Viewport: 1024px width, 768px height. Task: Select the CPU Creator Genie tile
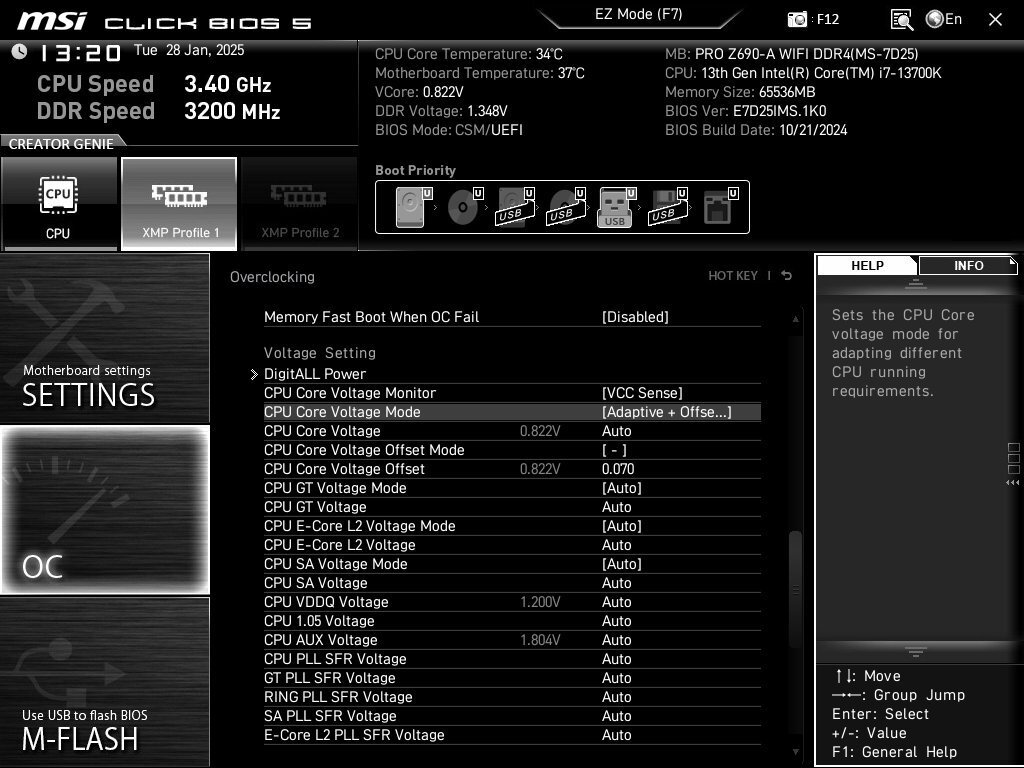[59, 204]
